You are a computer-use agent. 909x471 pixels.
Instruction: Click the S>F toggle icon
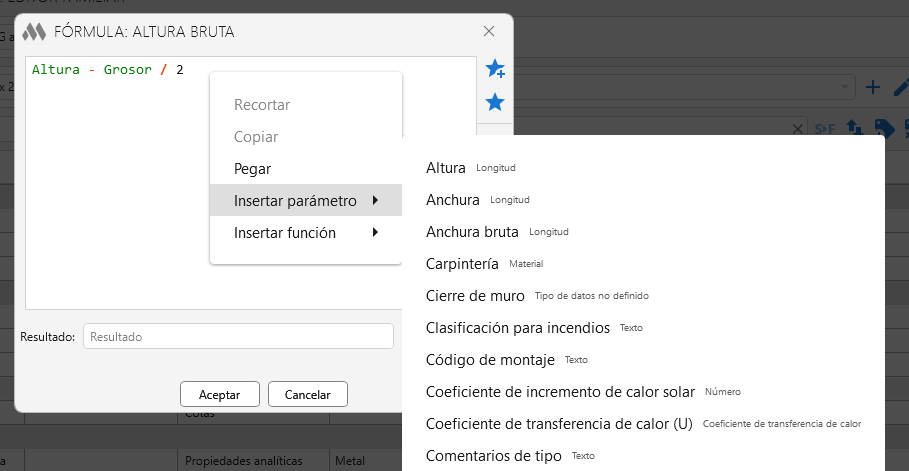(x=825, y=128)
